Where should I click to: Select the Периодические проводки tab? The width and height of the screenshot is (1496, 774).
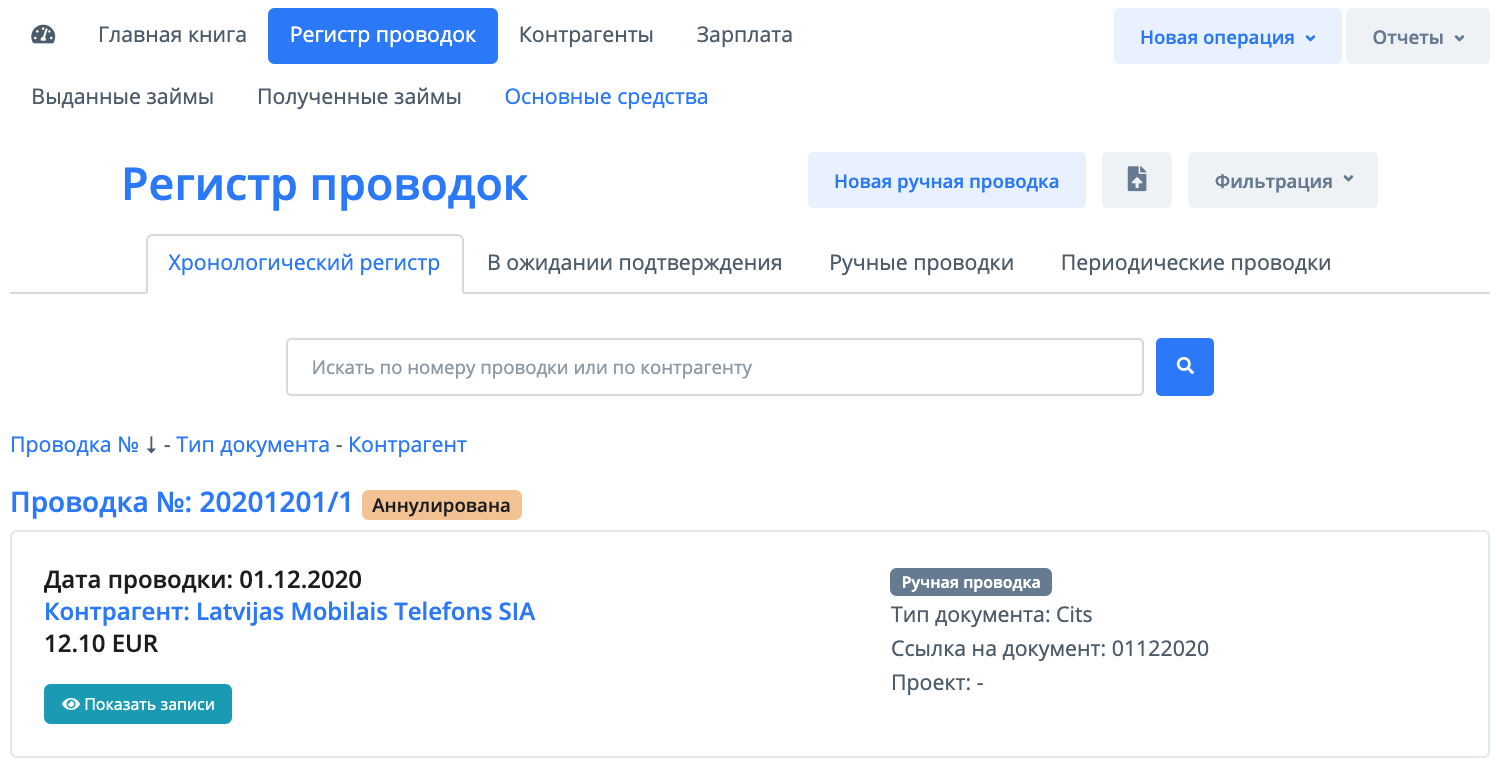[1195, 263]
